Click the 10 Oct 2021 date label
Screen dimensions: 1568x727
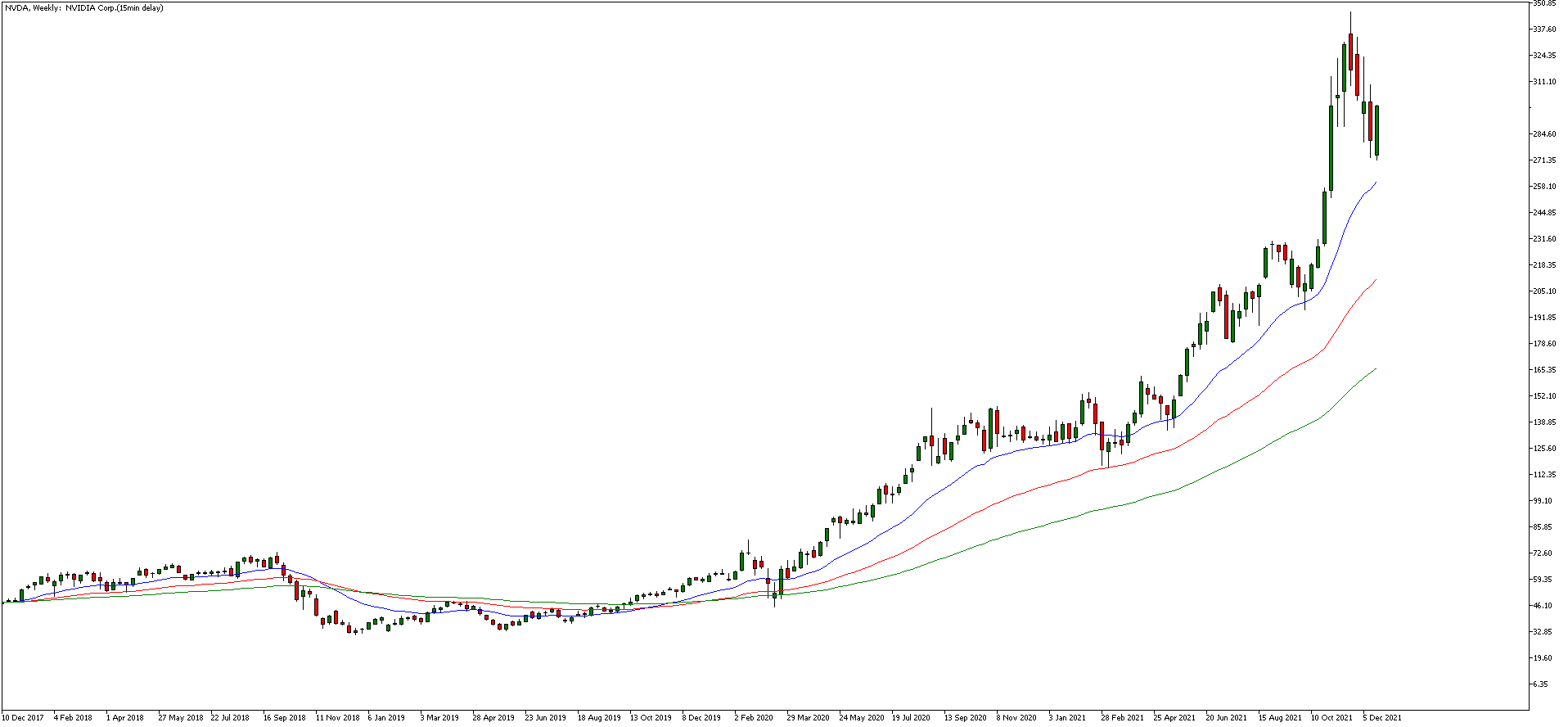(x=1331, y=718)
